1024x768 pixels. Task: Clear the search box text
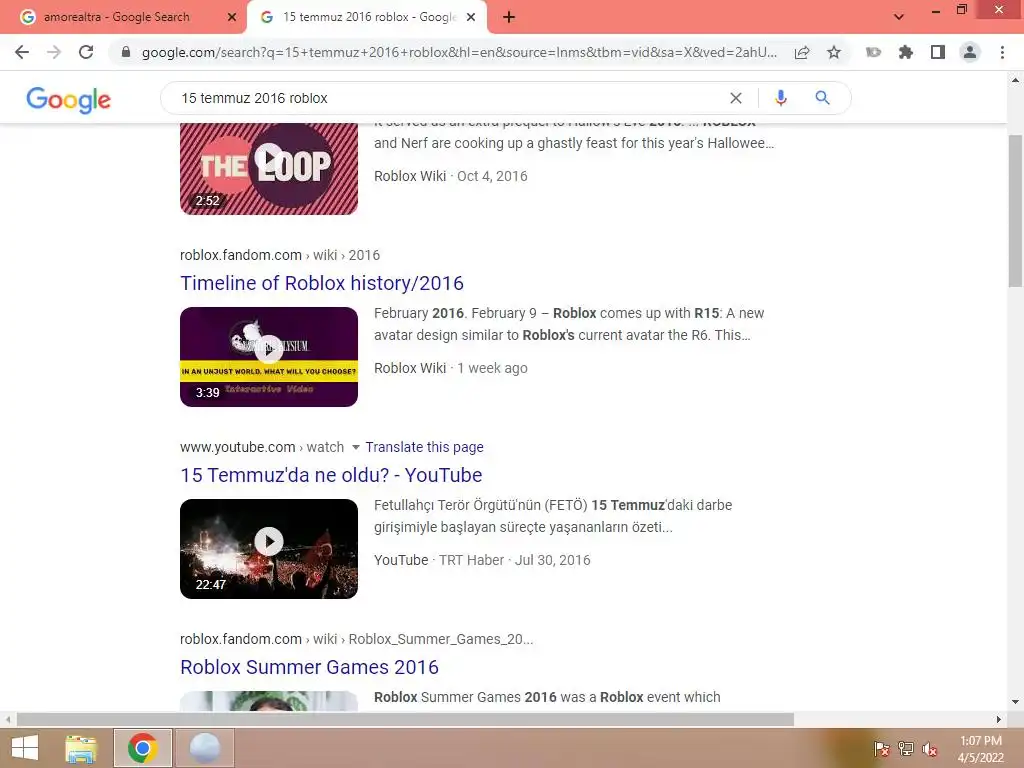click(x=736, y=98)
